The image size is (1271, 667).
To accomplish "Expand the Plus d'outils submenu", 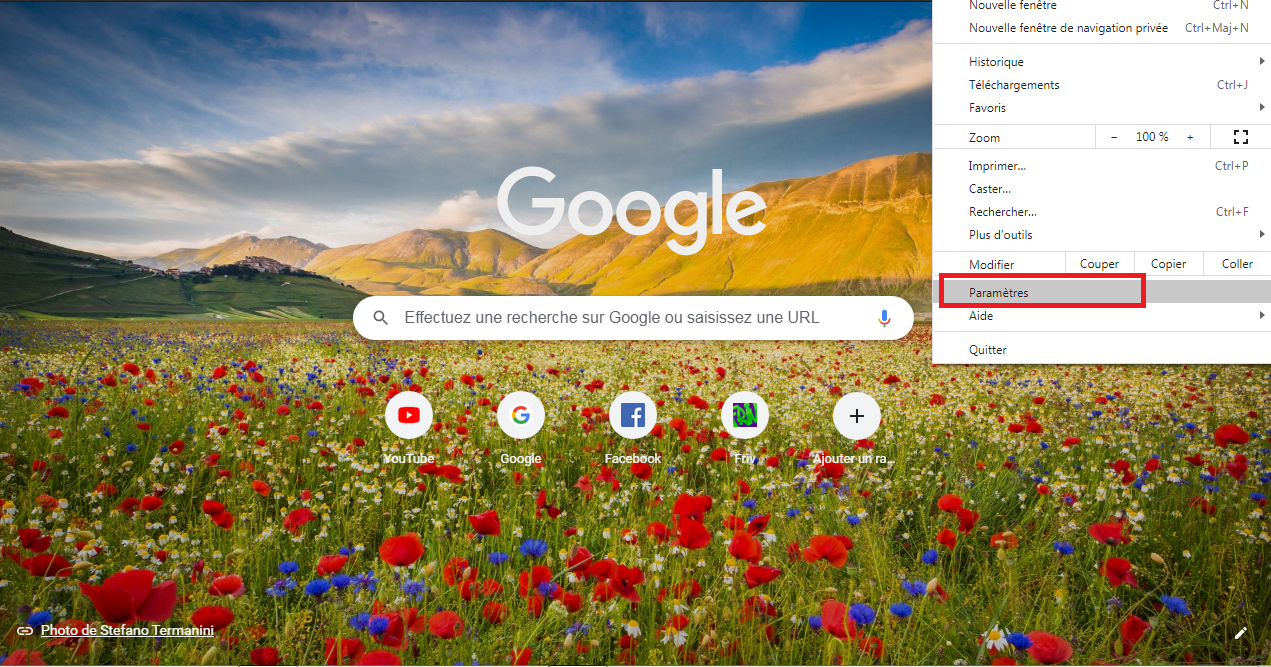I will pyautogui.click(x=1101, y=235).
